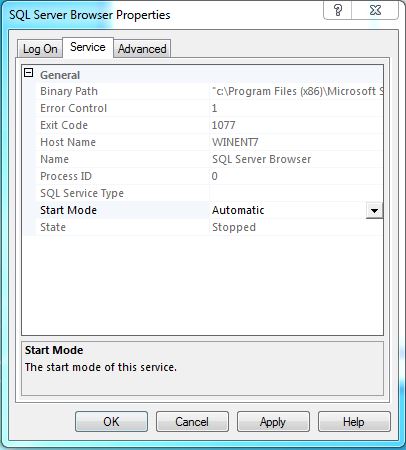Select the State property label
Viewport: 406px width, 450px height.
[x=53, y=227]
